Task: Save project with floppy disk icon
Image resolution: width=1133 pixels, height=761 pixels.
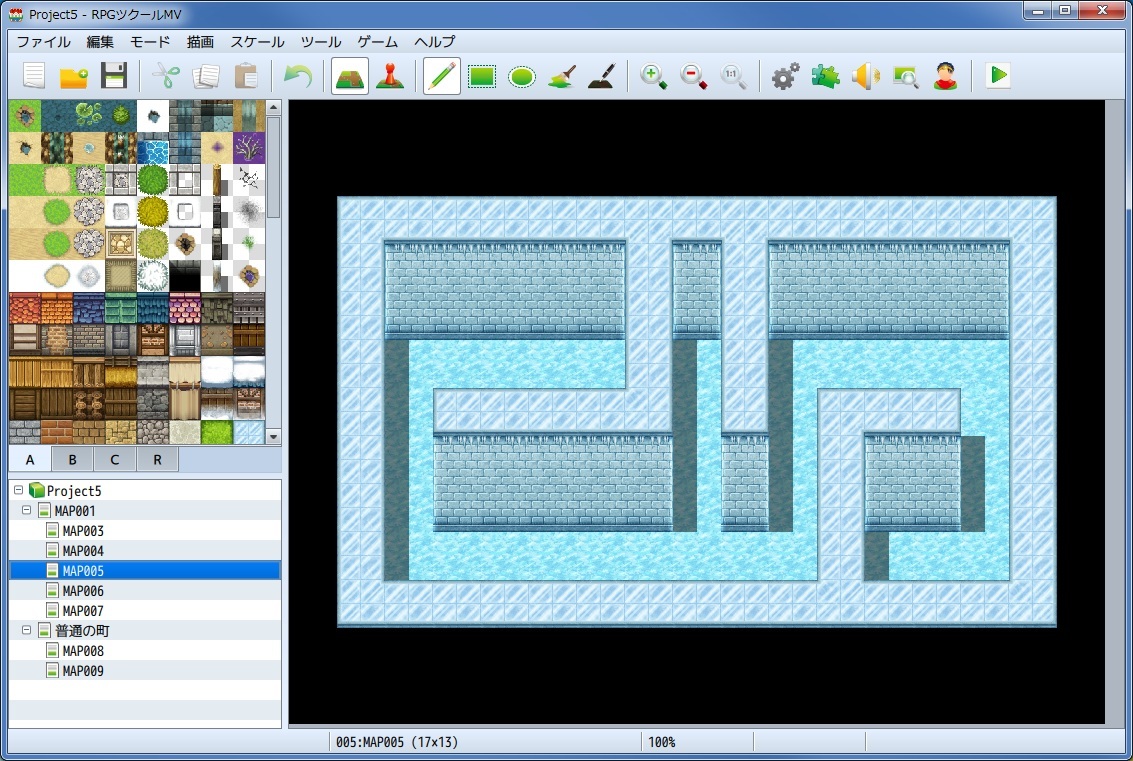Action: (x=113, y=75)
